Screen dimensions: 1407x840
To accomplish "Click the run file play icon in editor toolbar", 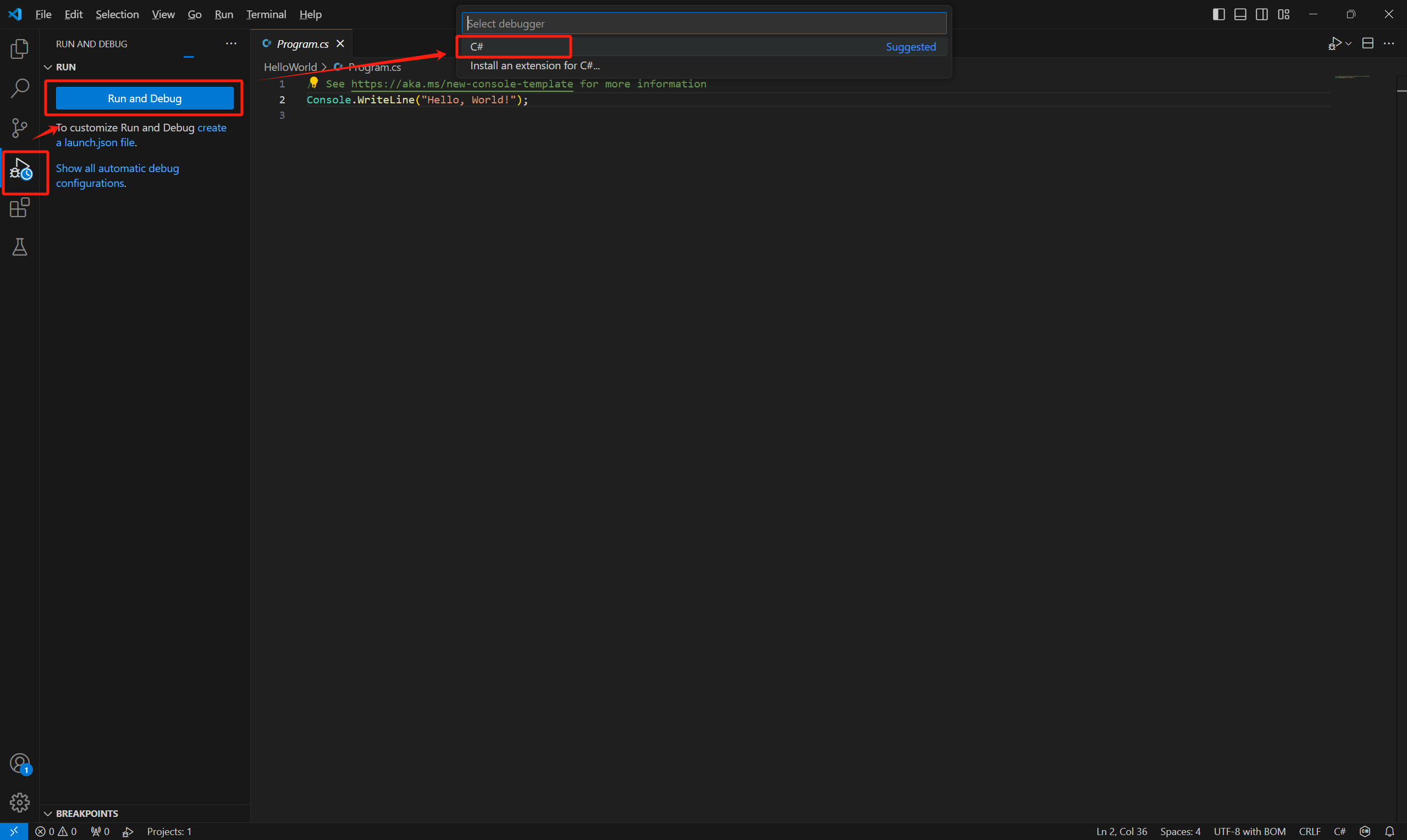I will (x=1334, y=43).
